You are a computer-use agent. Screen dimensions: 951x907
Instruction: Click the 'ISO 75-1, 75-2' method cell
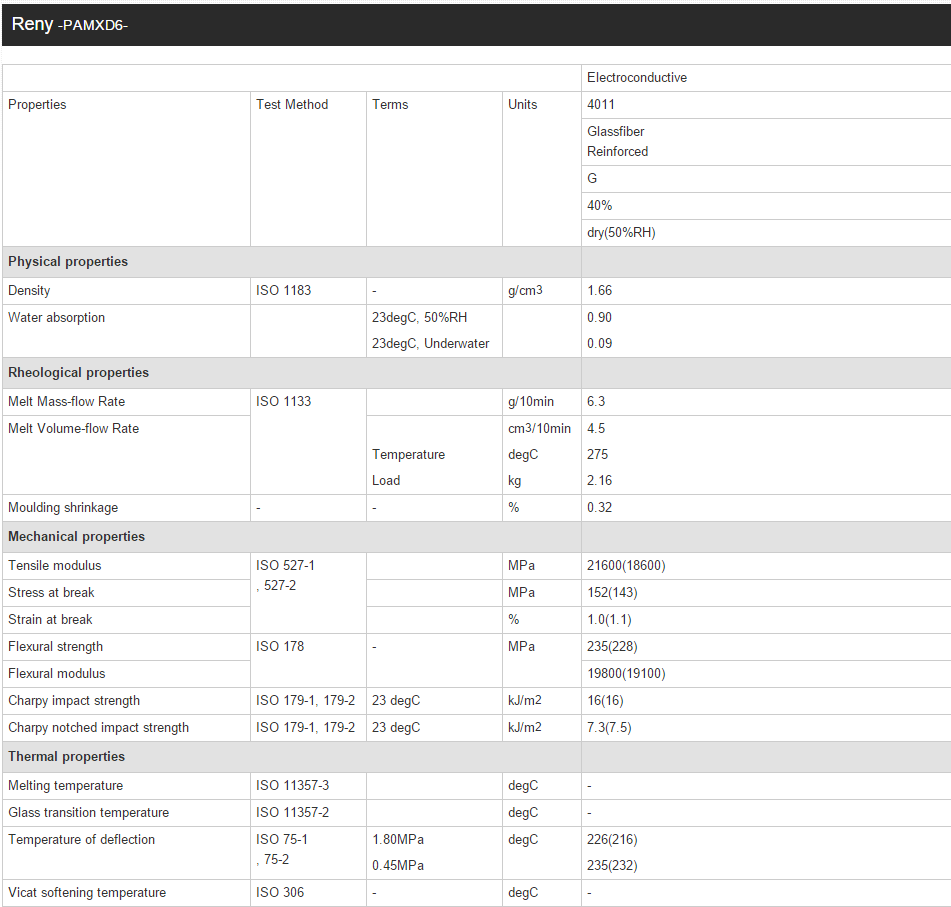pyautogui.click(x=308, y=853)
